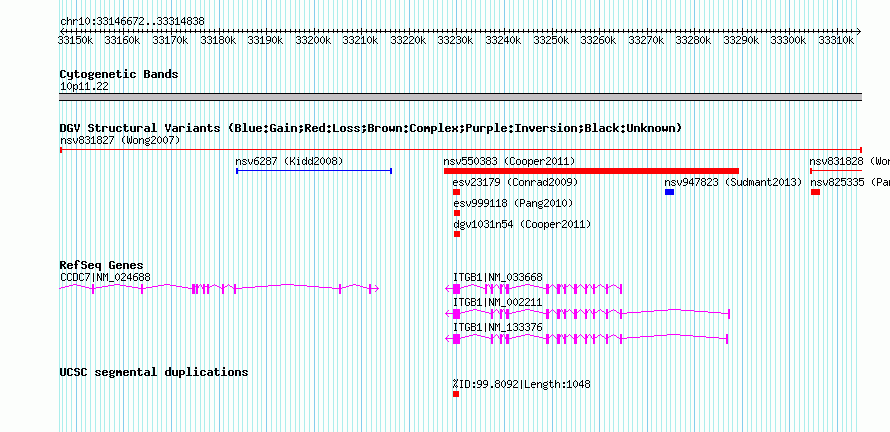The height and width of the screenshot is (432, 890).
Task: Click the 33180k ruler tick label
Action: [x=218, y=40]
